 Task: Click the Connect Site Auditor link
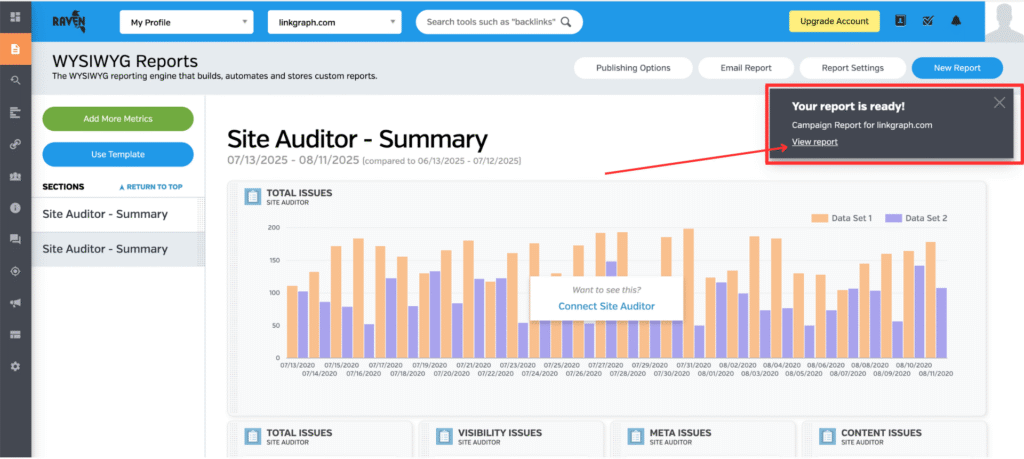606,306
